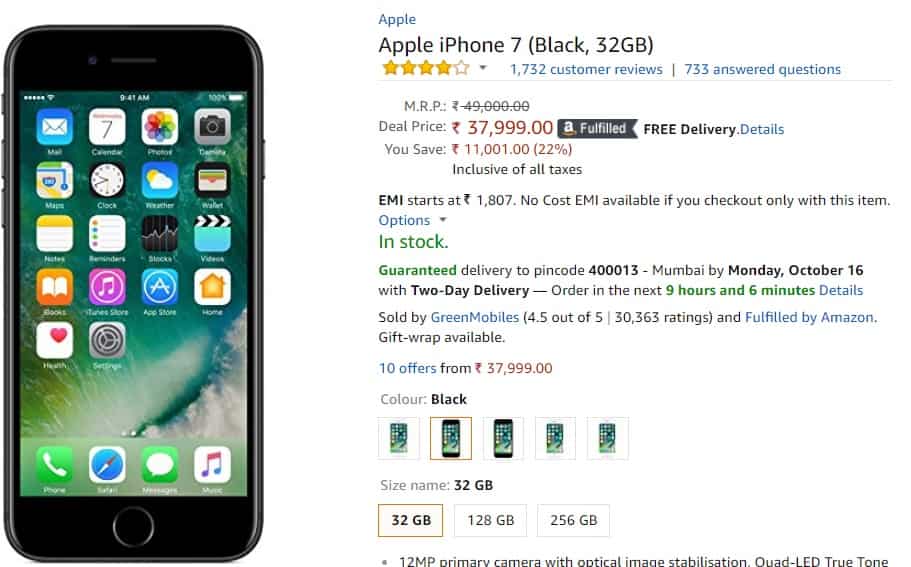
Task: View the 10 offers link
Action: tap(407, 368)
